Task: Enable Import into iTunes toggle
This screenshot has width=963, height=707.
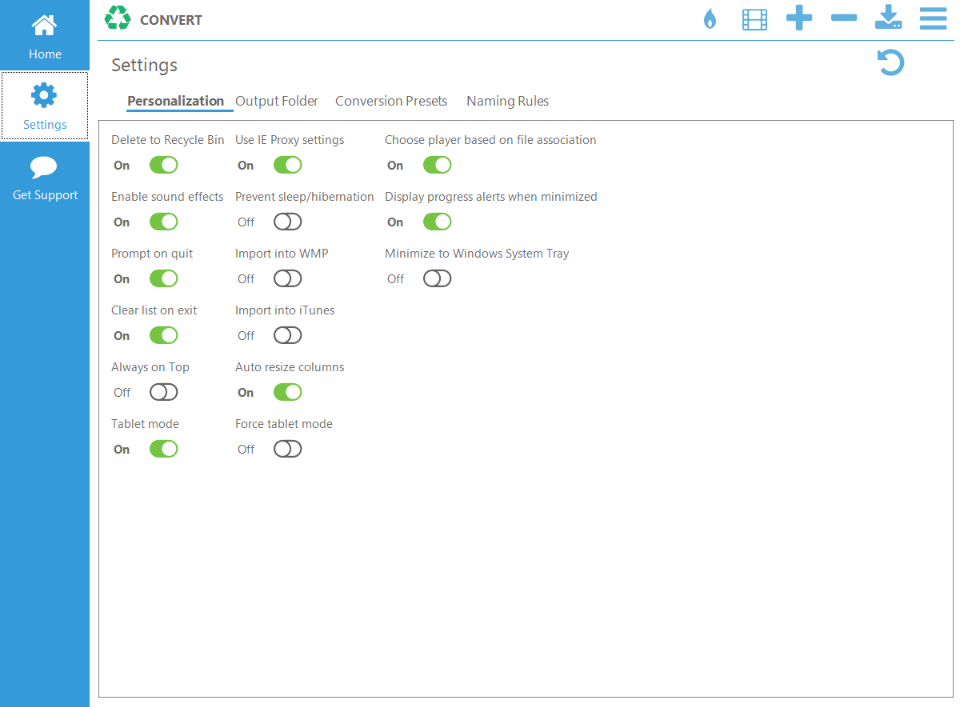Action: [288, 335]
